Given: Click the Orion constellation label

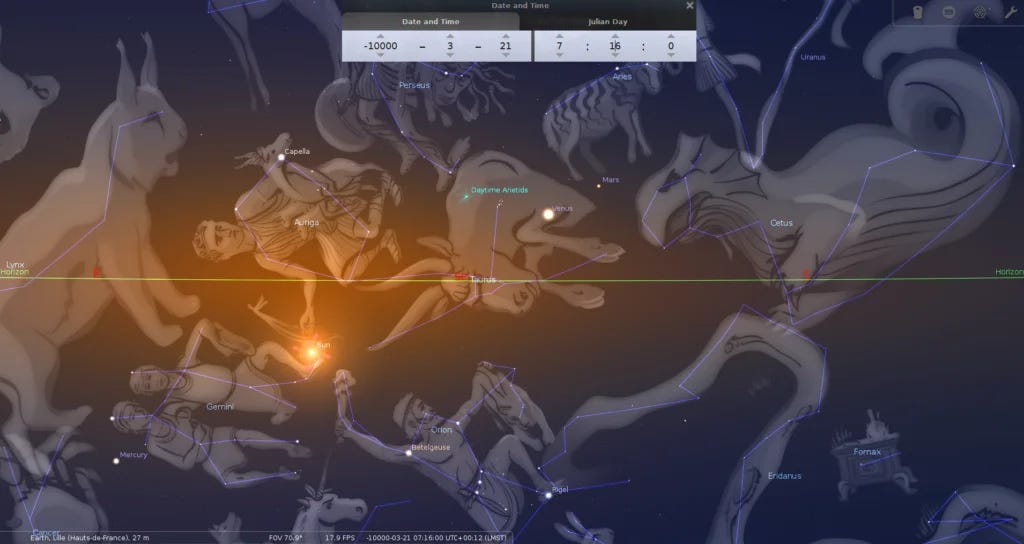Looking at the screenshot, I should [x=441, y=430].
